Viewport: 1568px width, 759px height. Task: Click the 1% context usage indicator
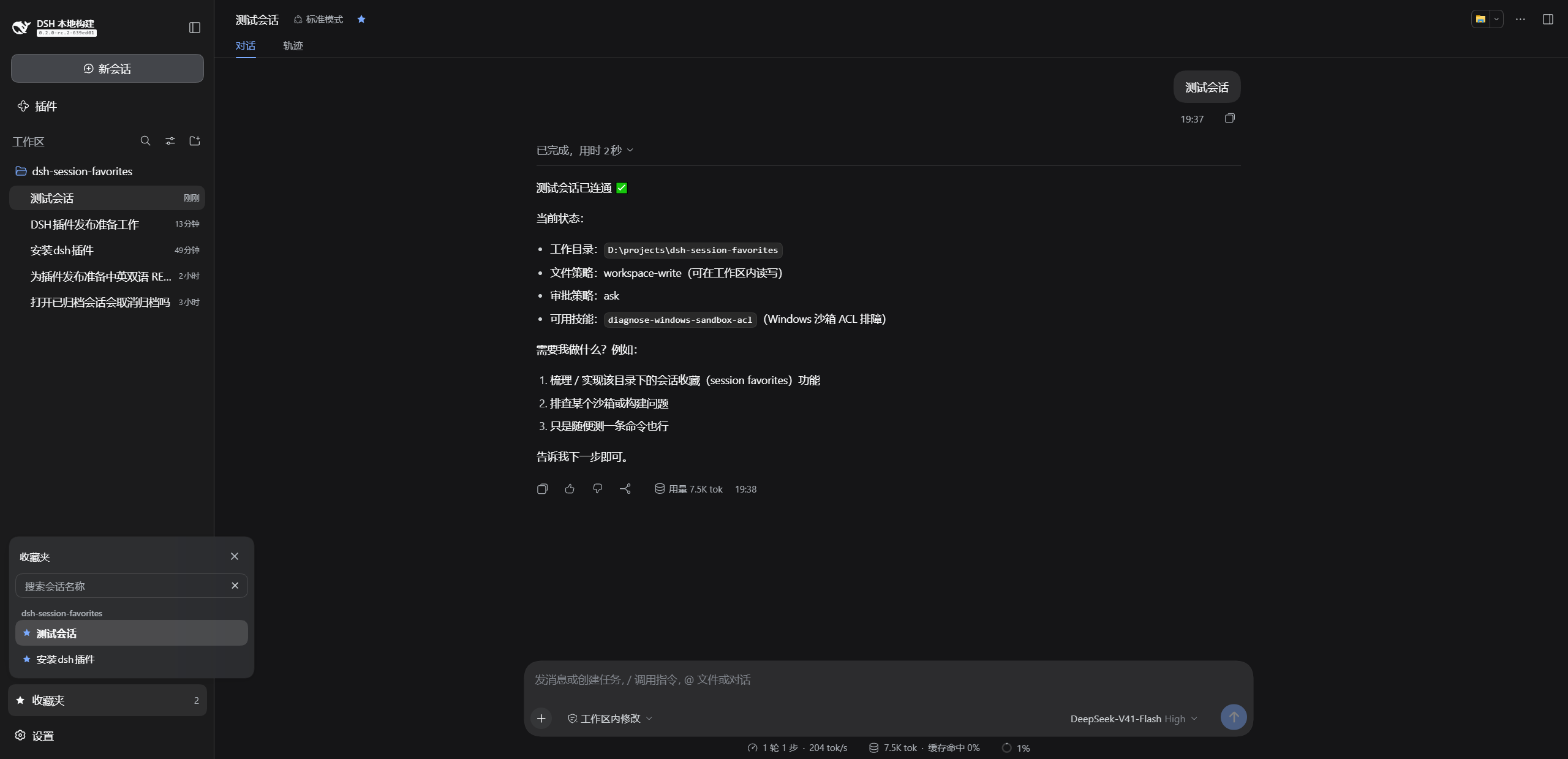point(1016,748)
